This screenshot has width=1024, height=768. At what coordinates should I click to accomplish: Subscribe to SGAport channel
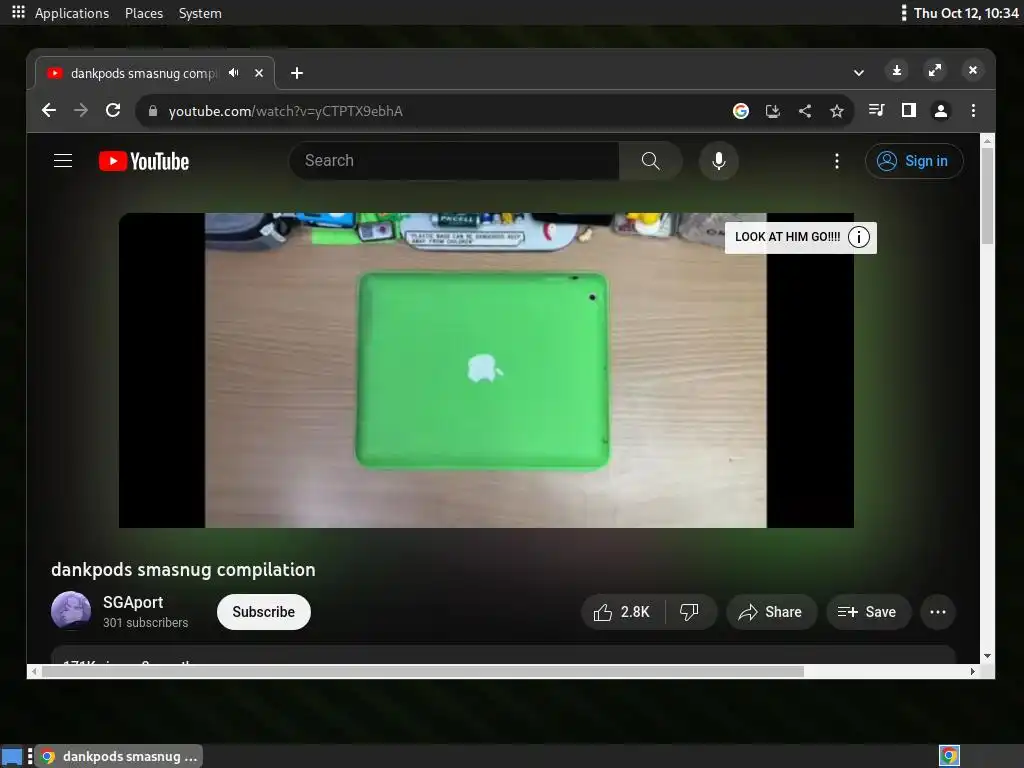(264, 612)
